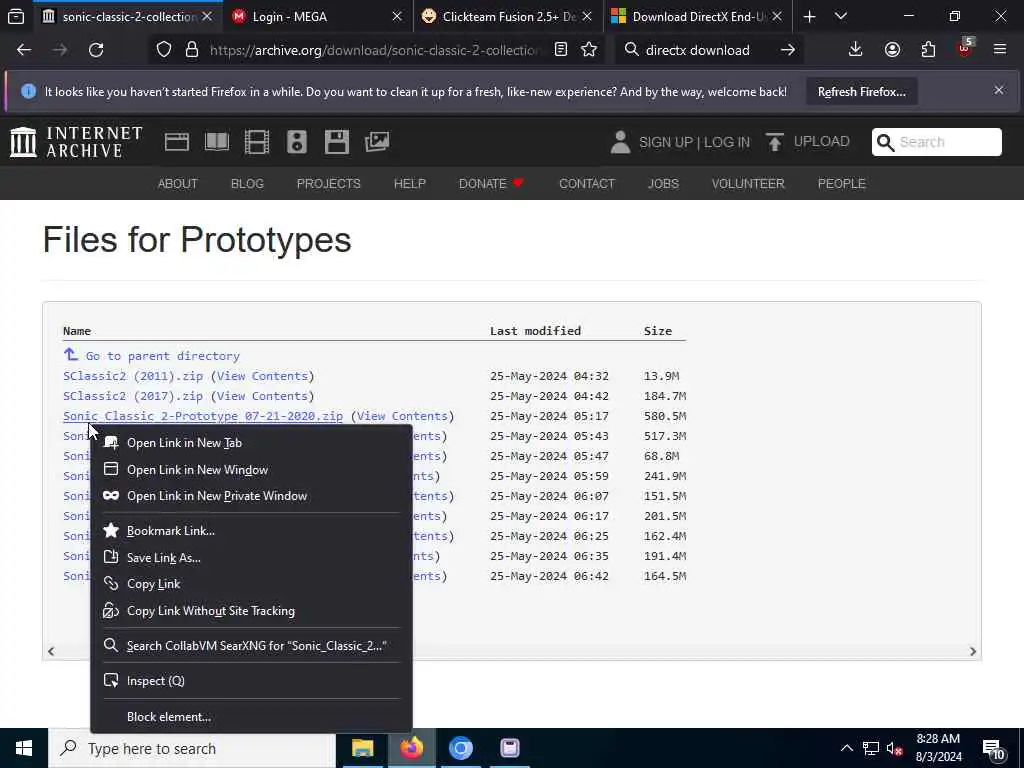
Task: Open the Firefox account icon
Action: pos(892,50)
